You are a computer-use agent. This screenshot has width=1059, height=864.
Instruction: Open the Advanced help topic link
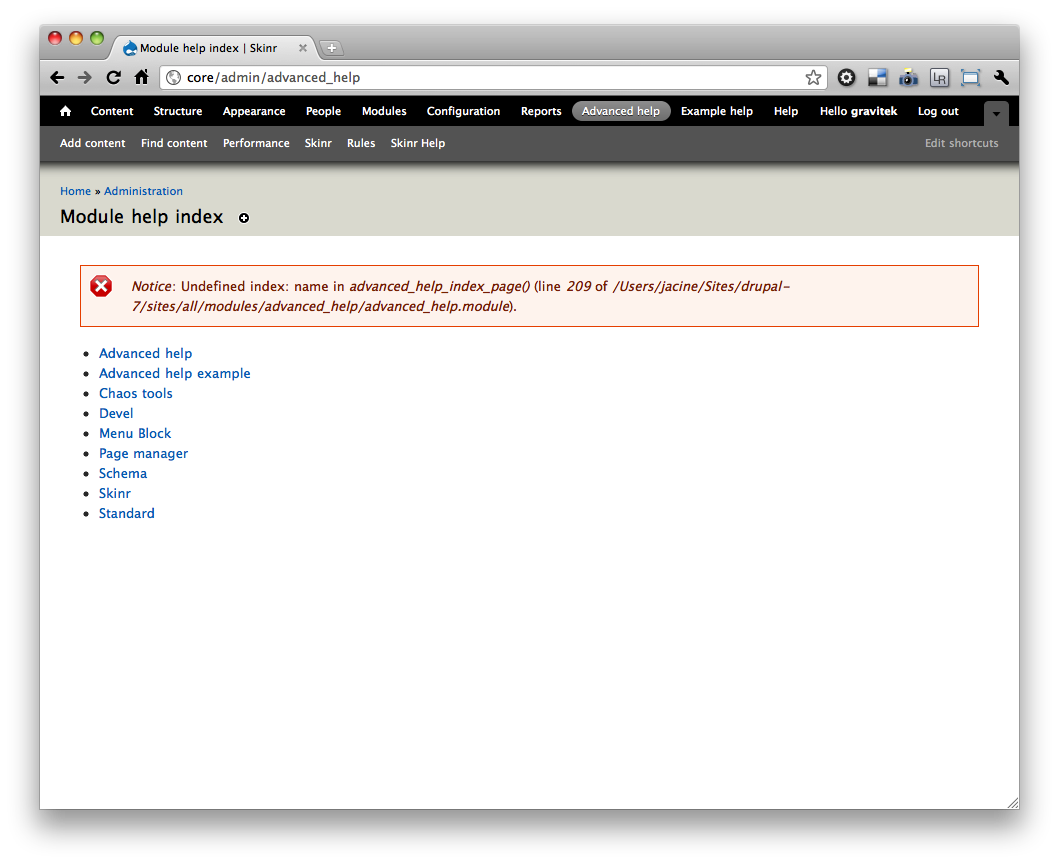(x=146, y=353)
